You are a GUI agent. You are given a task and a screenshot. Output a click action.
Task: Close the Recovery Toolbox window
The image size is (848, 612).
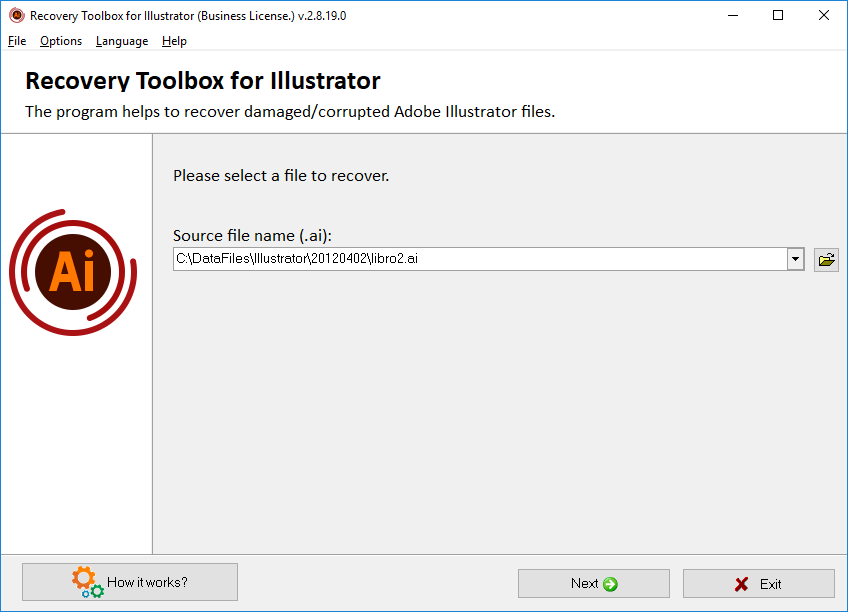pyautogui.click(x=823, y=16)
